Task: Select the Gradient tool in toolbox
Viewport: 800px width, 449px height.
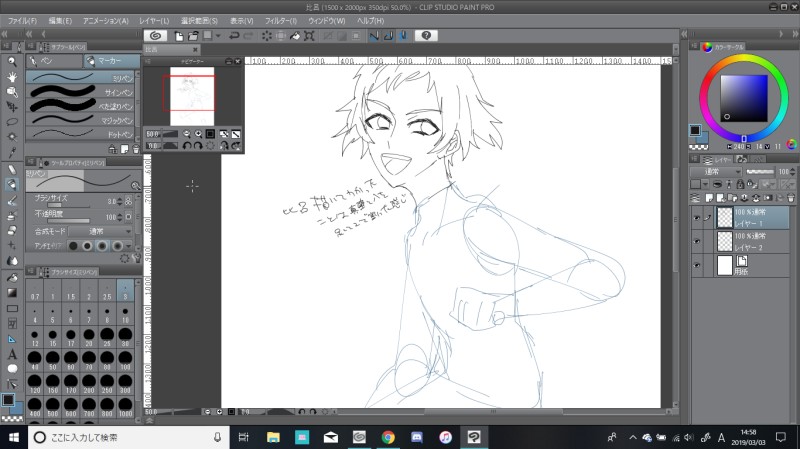Action: tap(12, 293)
